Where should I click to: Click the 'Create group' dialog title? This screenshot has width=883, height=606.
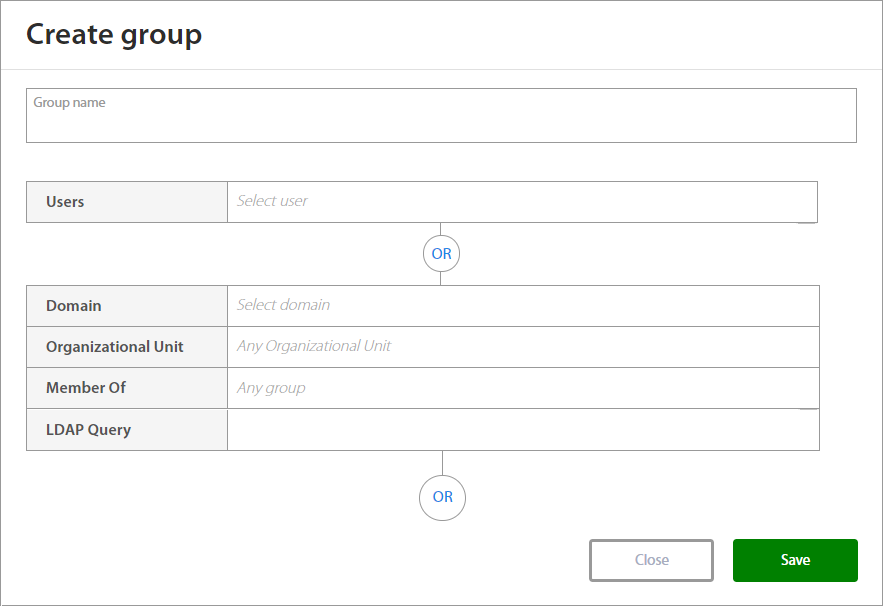coord(114,35)
